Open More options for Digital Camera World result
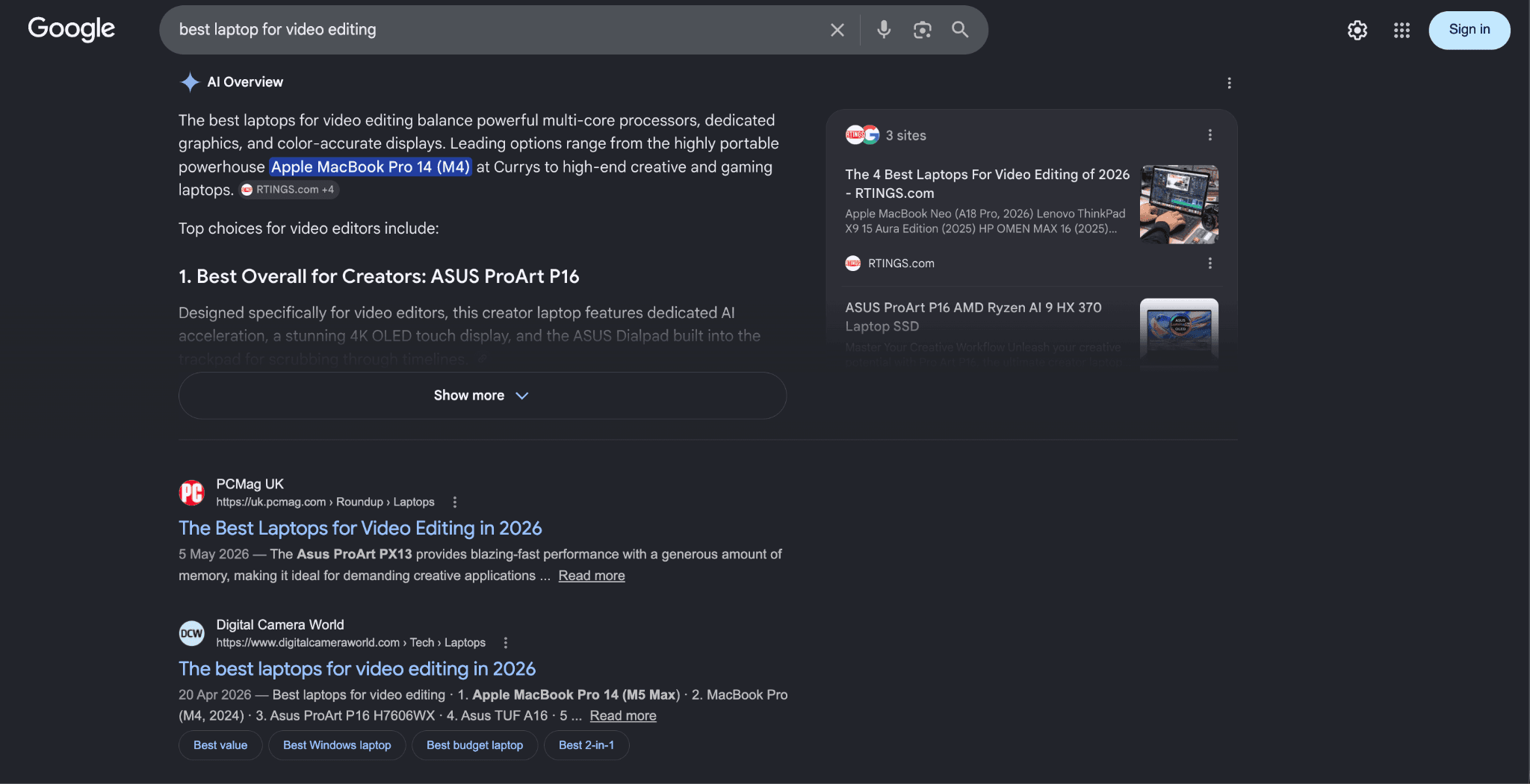 pyautogui.click(x=506, y=643)
